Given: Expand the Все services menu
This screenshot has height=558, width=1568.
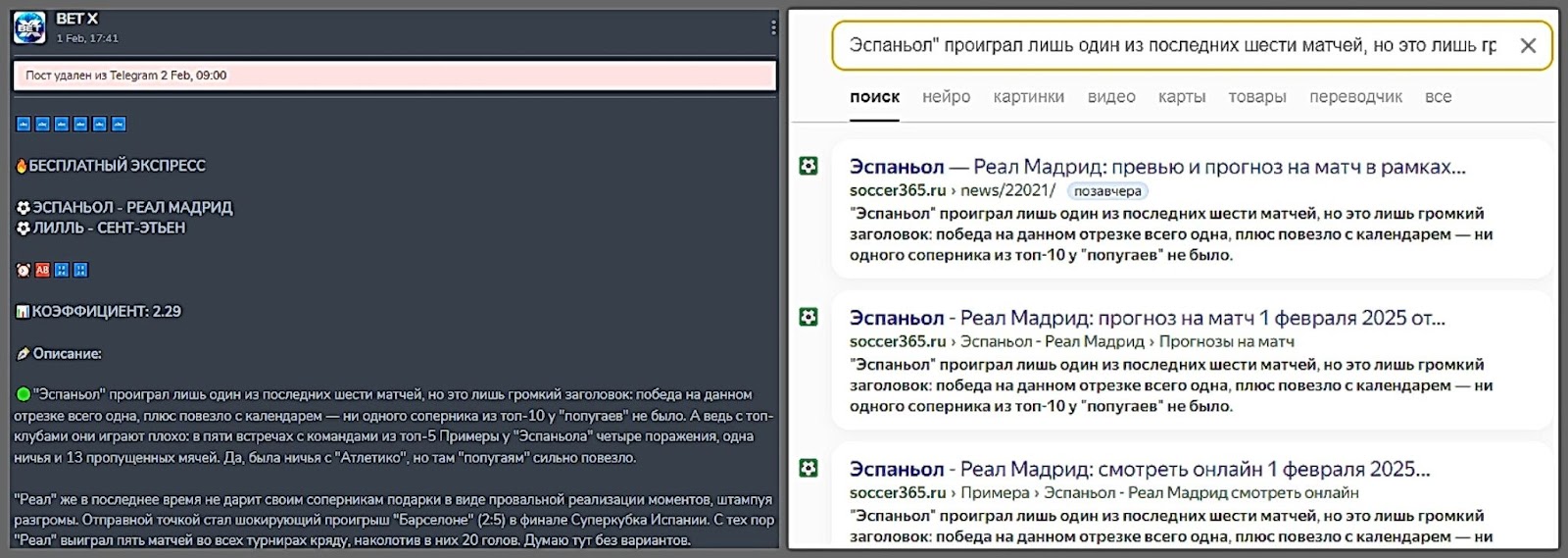Looking at the screenshot, I should 1438,97.
